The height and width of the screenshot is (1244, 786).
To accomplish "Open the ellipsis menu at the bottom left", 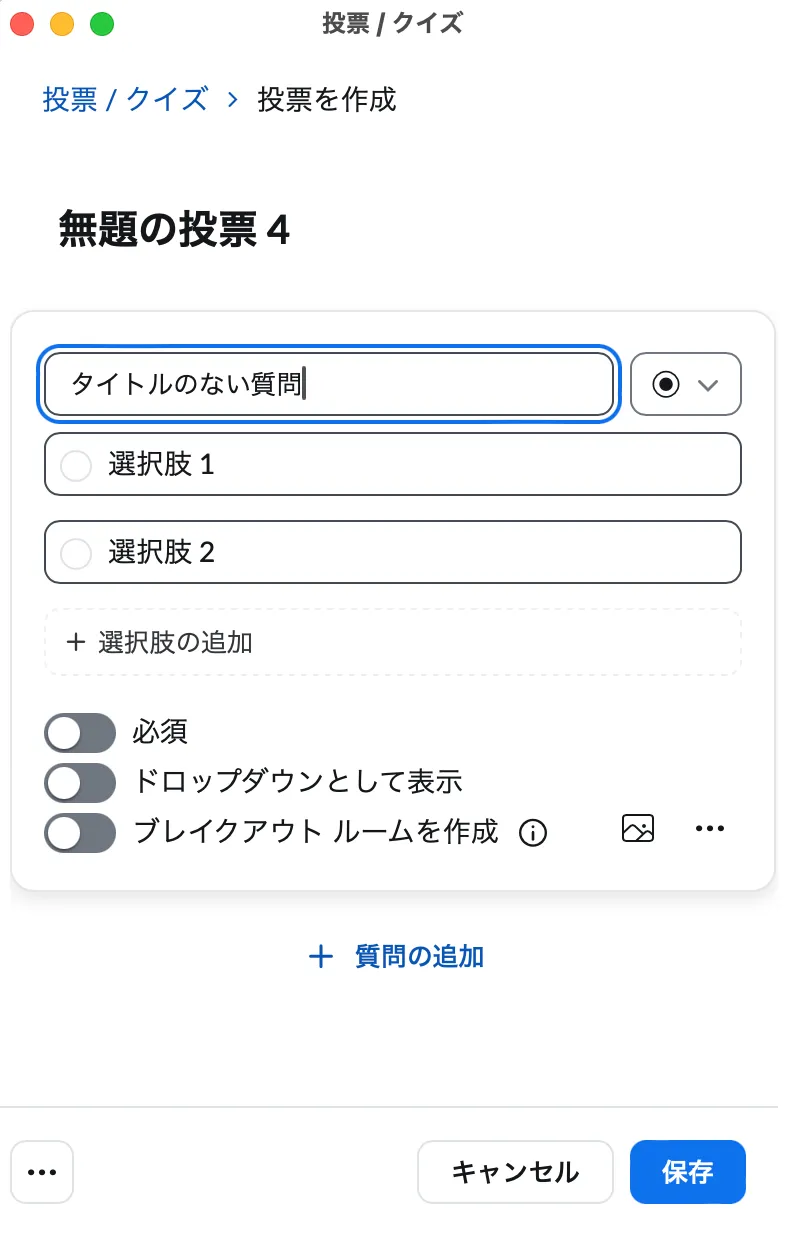I will pyautogui.click(x=42, y=1172).
